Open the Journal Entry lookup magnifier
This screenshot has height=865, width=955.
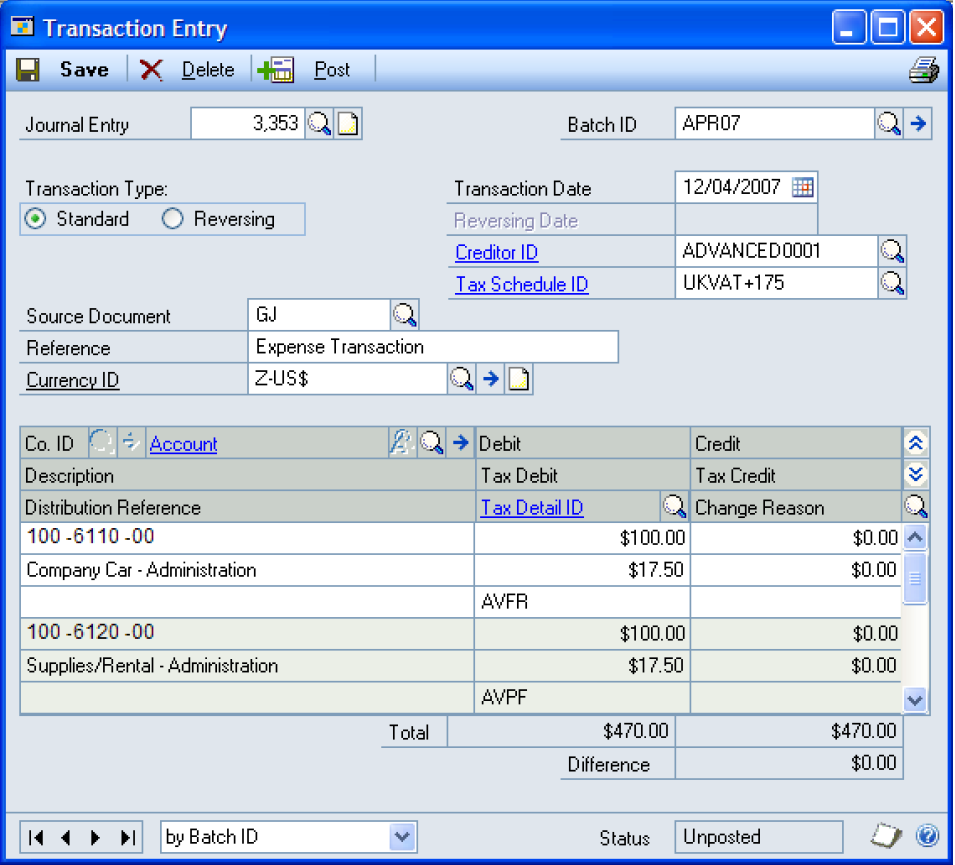click(319, 124)
